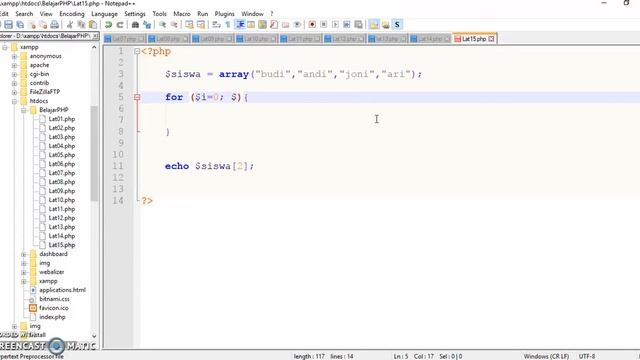Place cursor on line 11 echo statement

pyautogui.click(x=209, y=166)
